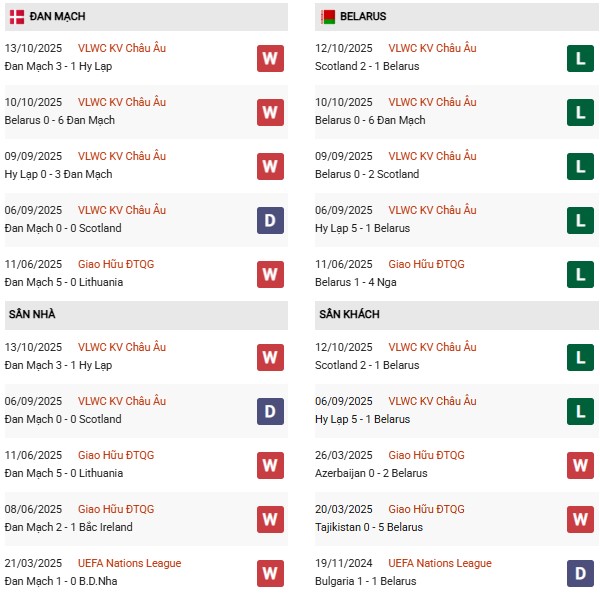Click W badge for Đan Mạch 3-1 Hy Lạp in the top form list
This screenshot has width=600, height=595.
pyautogui.click(x=270, y=58)
